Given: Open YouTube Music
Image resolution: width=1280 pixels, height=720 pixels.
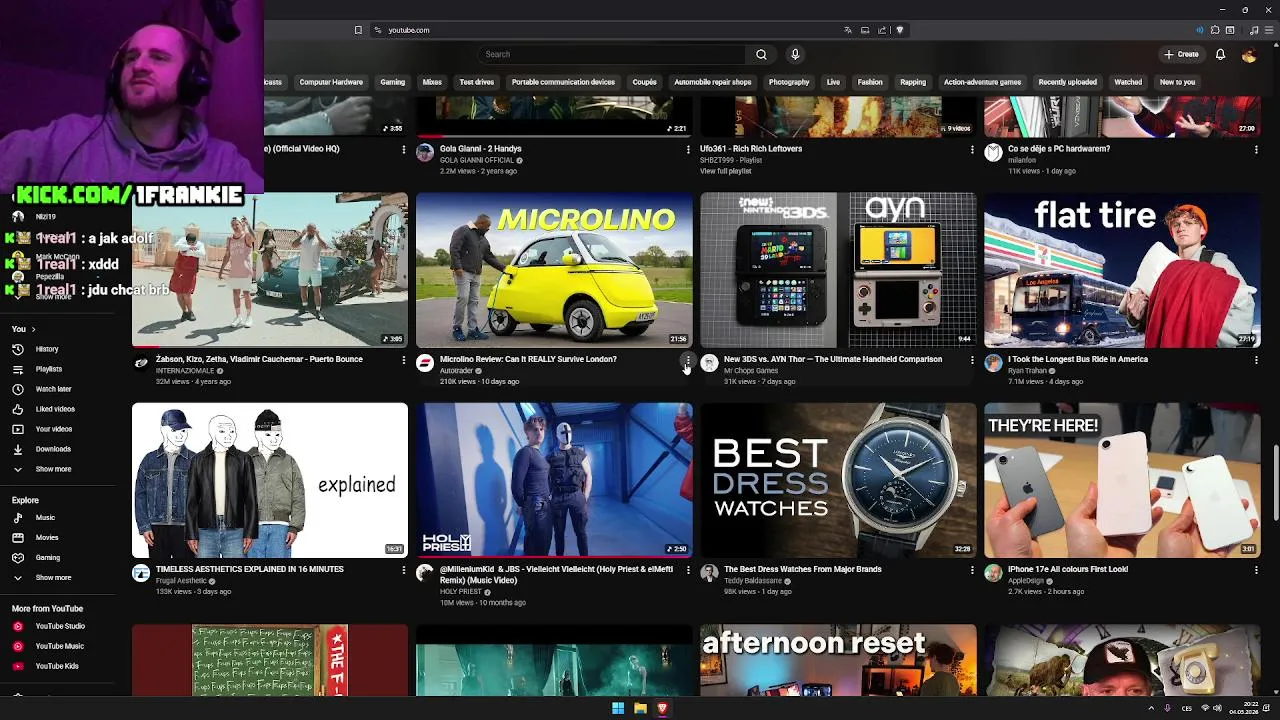Looking at the screenshot, I should pos(59,646).
